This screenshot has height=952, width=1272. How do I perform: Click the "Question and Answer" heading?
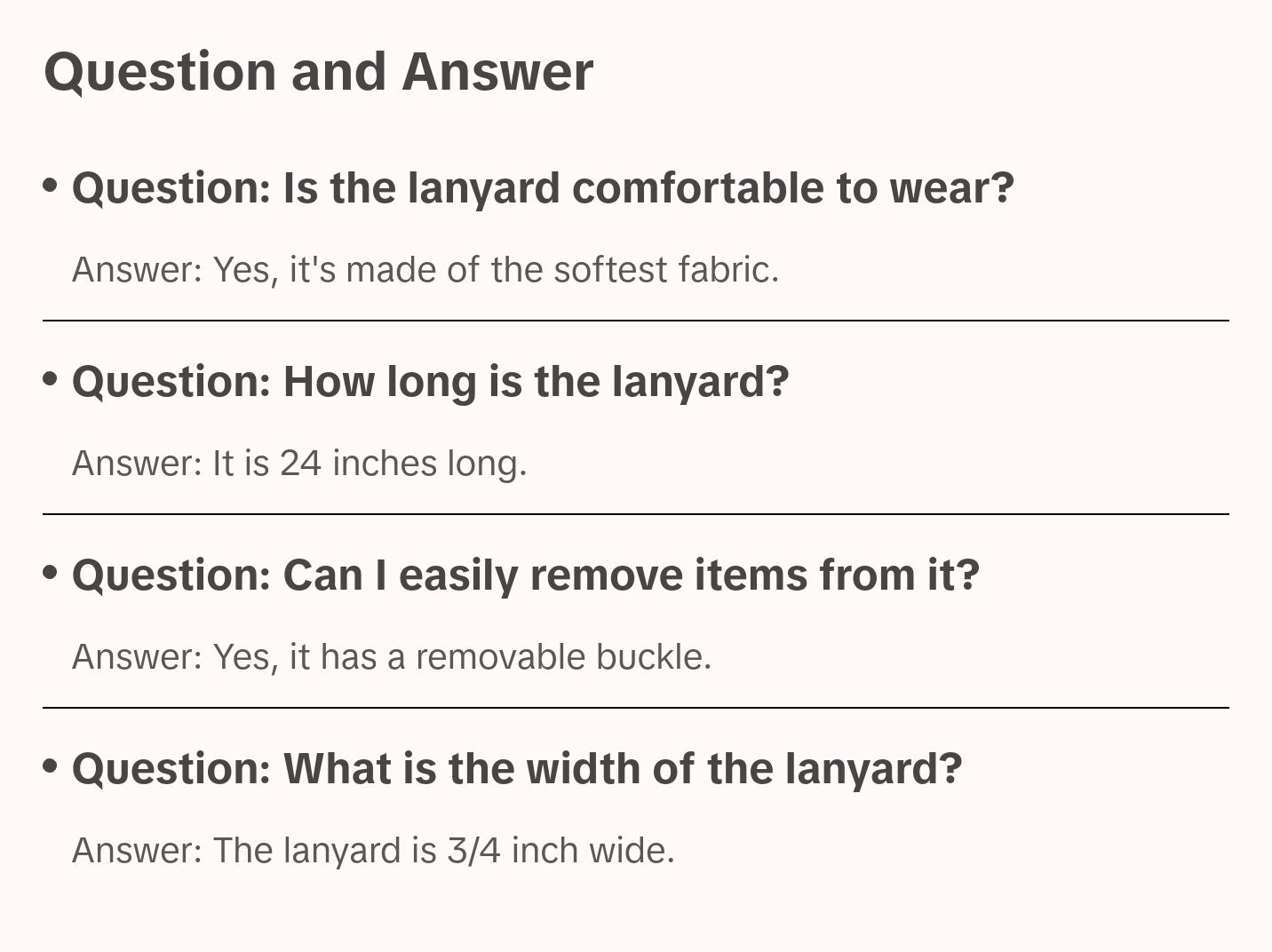click(x=318, y=71)
